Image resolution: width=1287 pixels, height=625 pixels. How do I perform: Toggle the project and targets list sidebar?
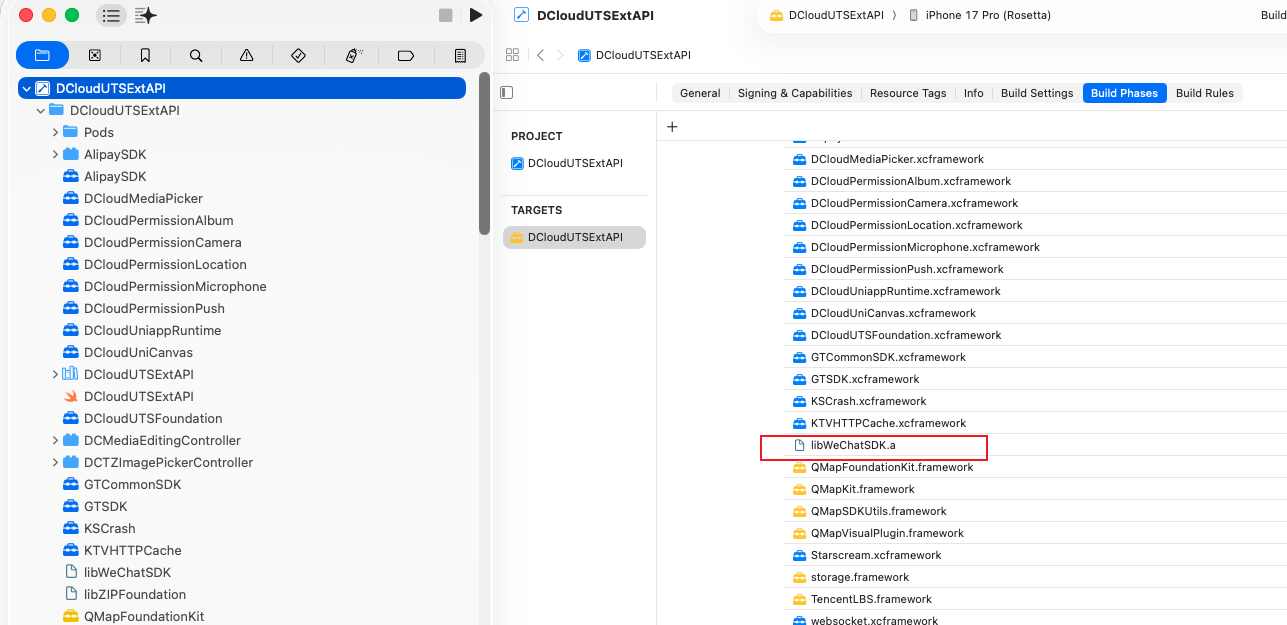[x=506, y=93]
